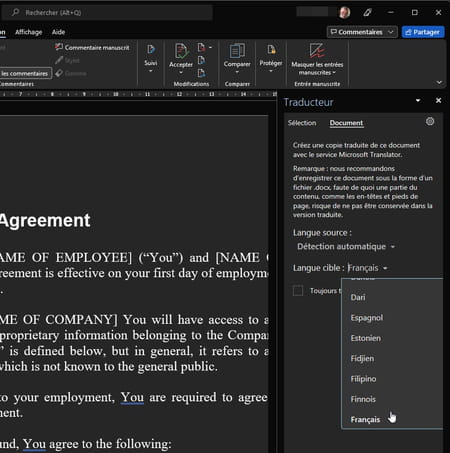Select the Stylet pen tool
This screenshot has height=453, width=450.
pos(59,60)
